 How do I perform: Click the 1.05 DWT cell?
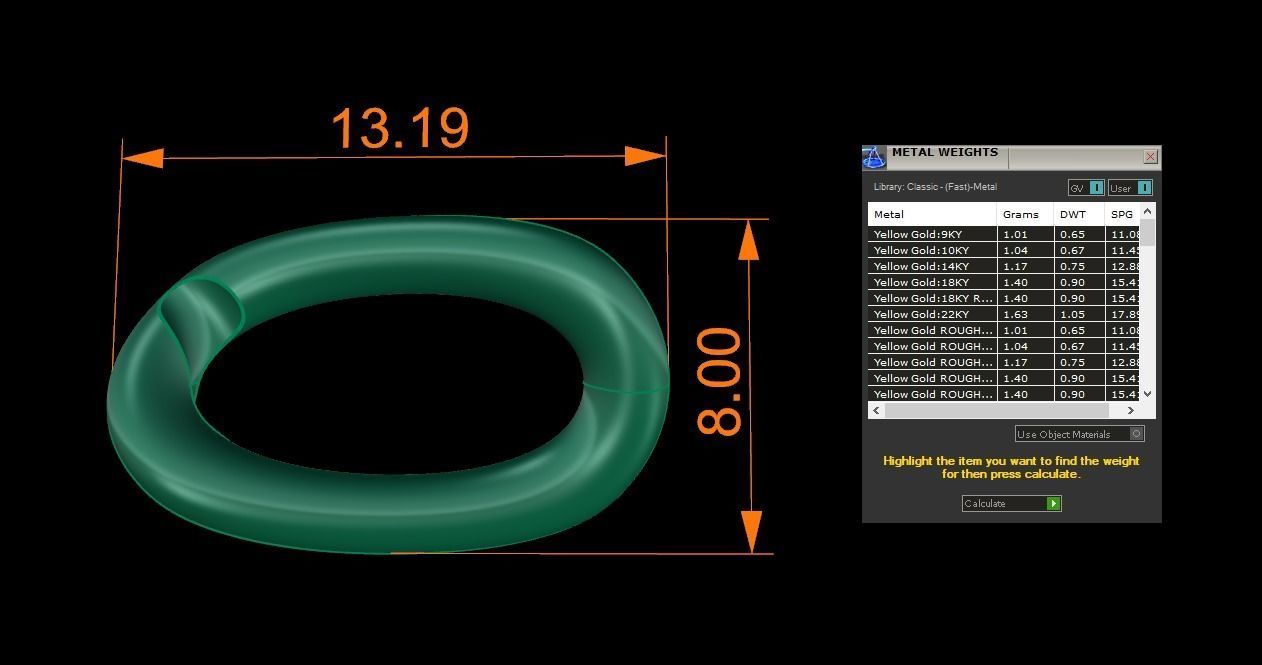pyautogui.click(x=1079, y=314)
